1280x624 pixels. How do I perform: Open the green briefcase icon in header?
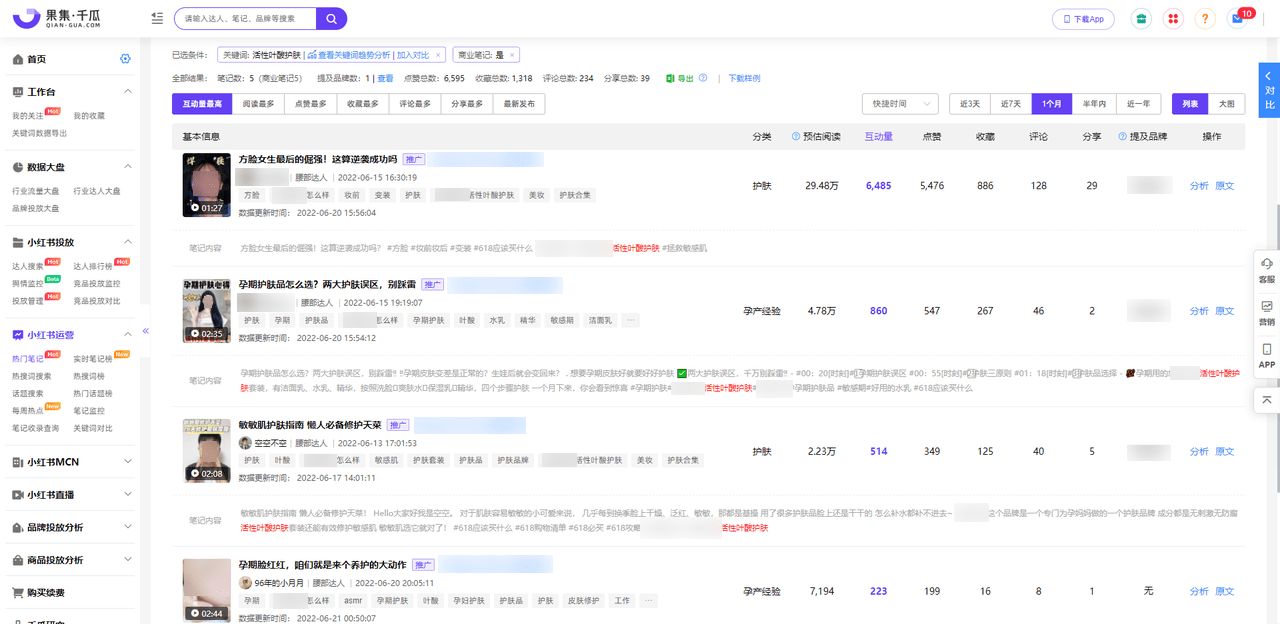(x=1141, y=18)
